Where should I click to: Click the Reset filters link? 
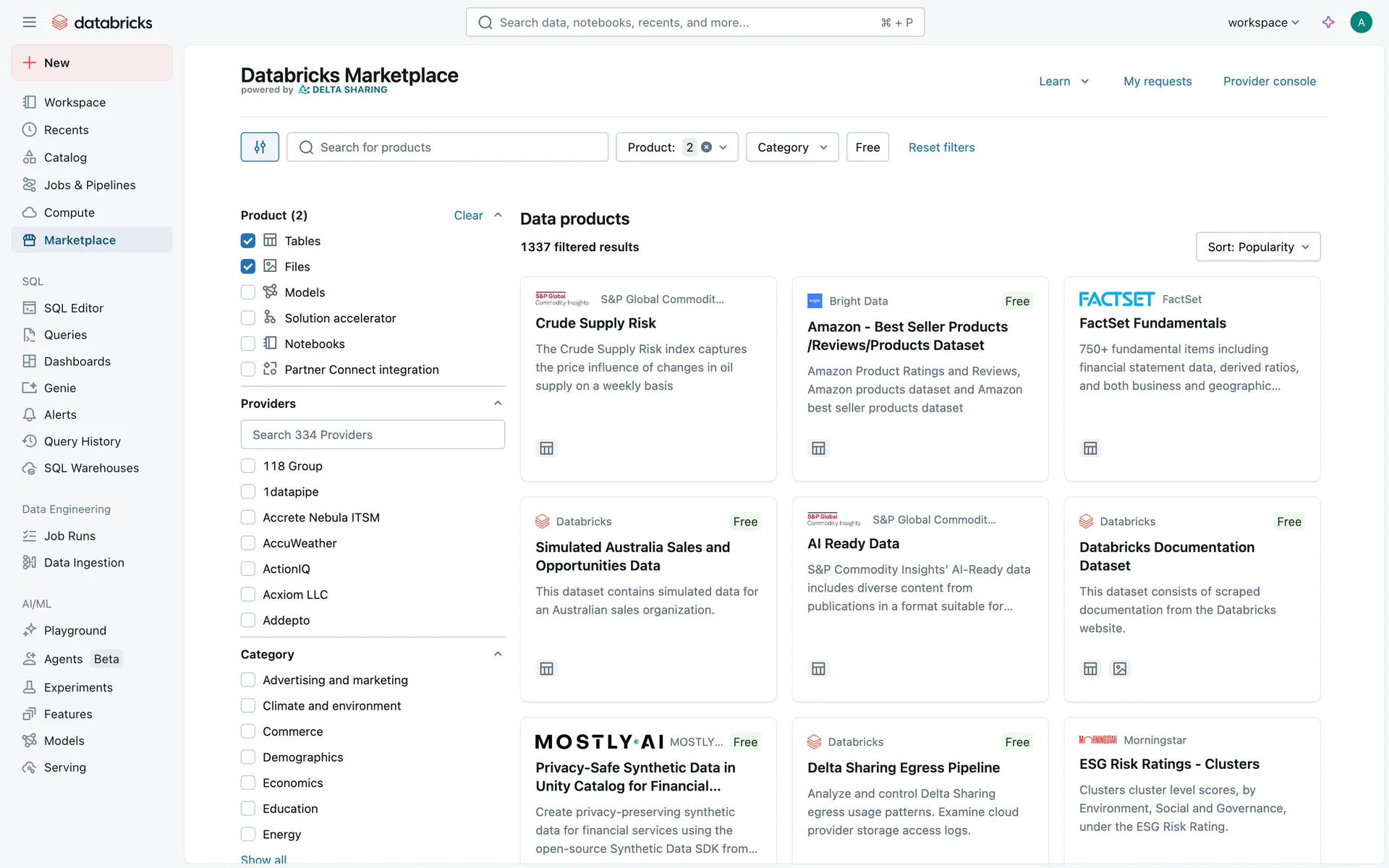coord(941,147)
